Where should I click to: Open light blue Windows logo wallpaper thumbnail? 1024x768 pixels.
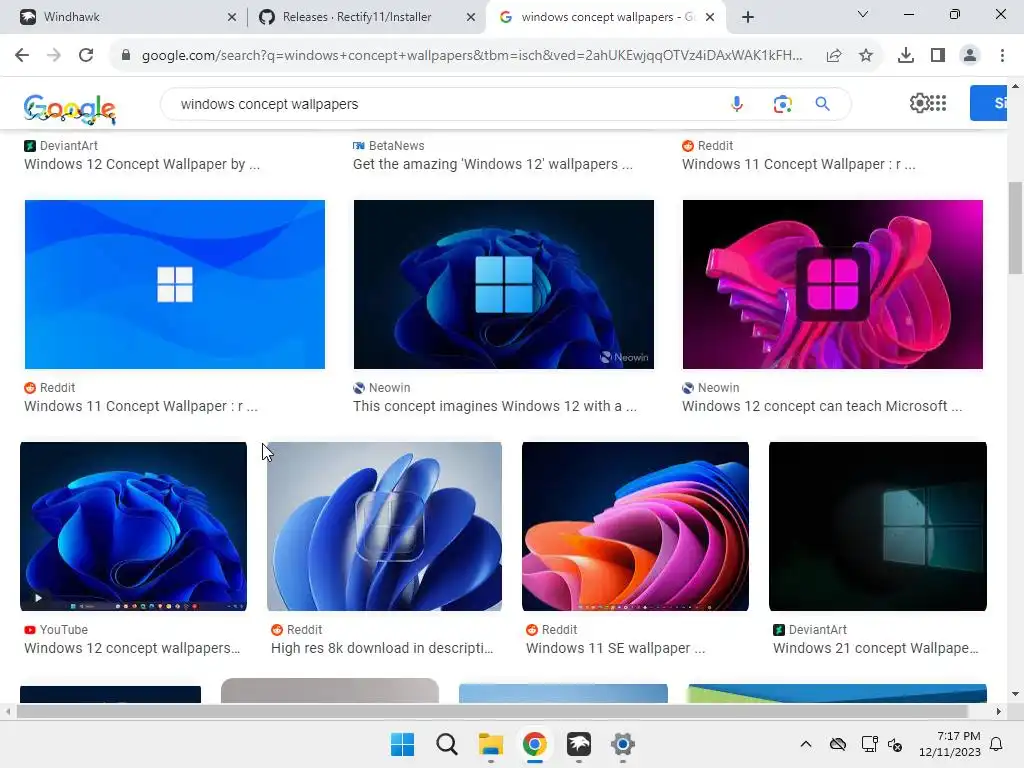click(175, 285)
